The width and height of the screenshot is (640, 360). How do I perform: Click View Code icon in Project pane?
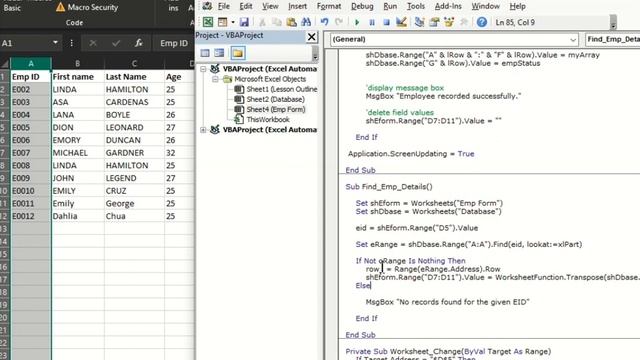tap(205, 53)
